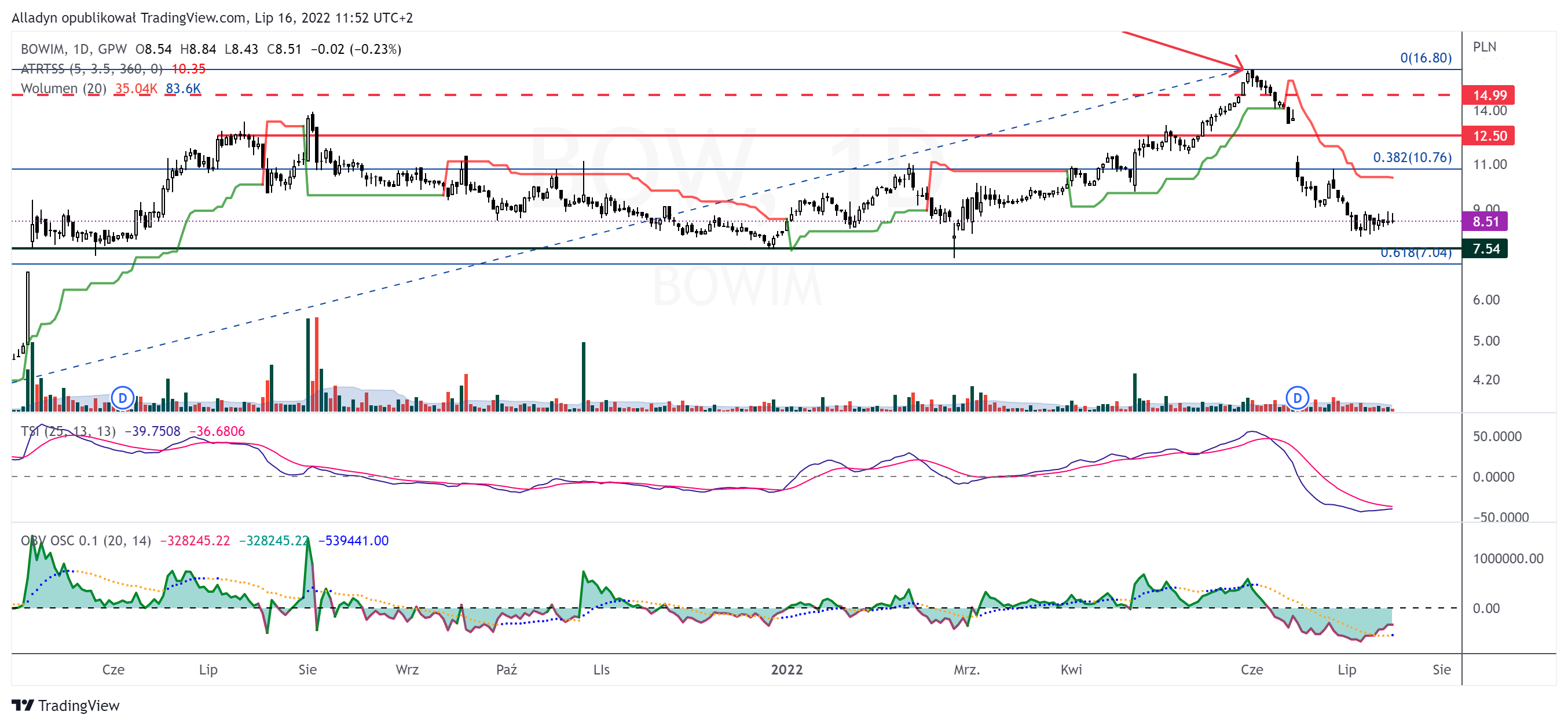The height and width of the screenshot is (726, 1568).
Task: Click the 11.00 price axis label
Action: 1489,164
